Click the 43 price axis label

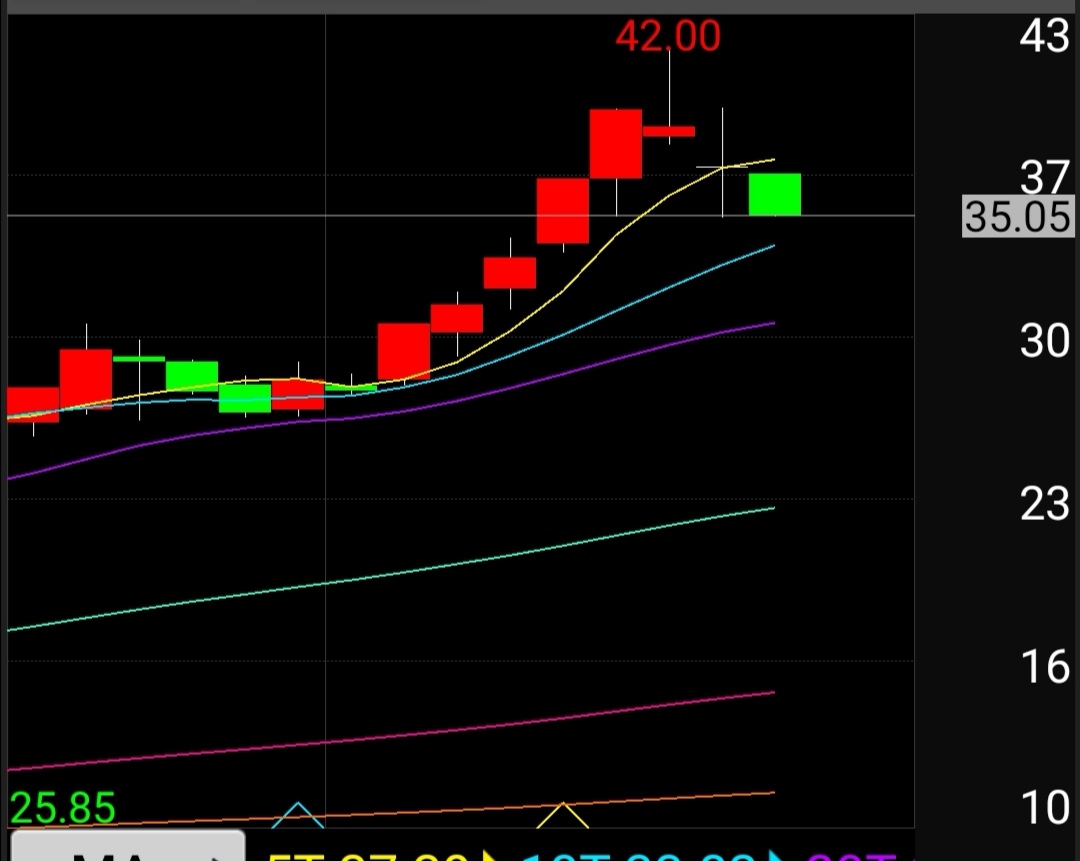1044,37
